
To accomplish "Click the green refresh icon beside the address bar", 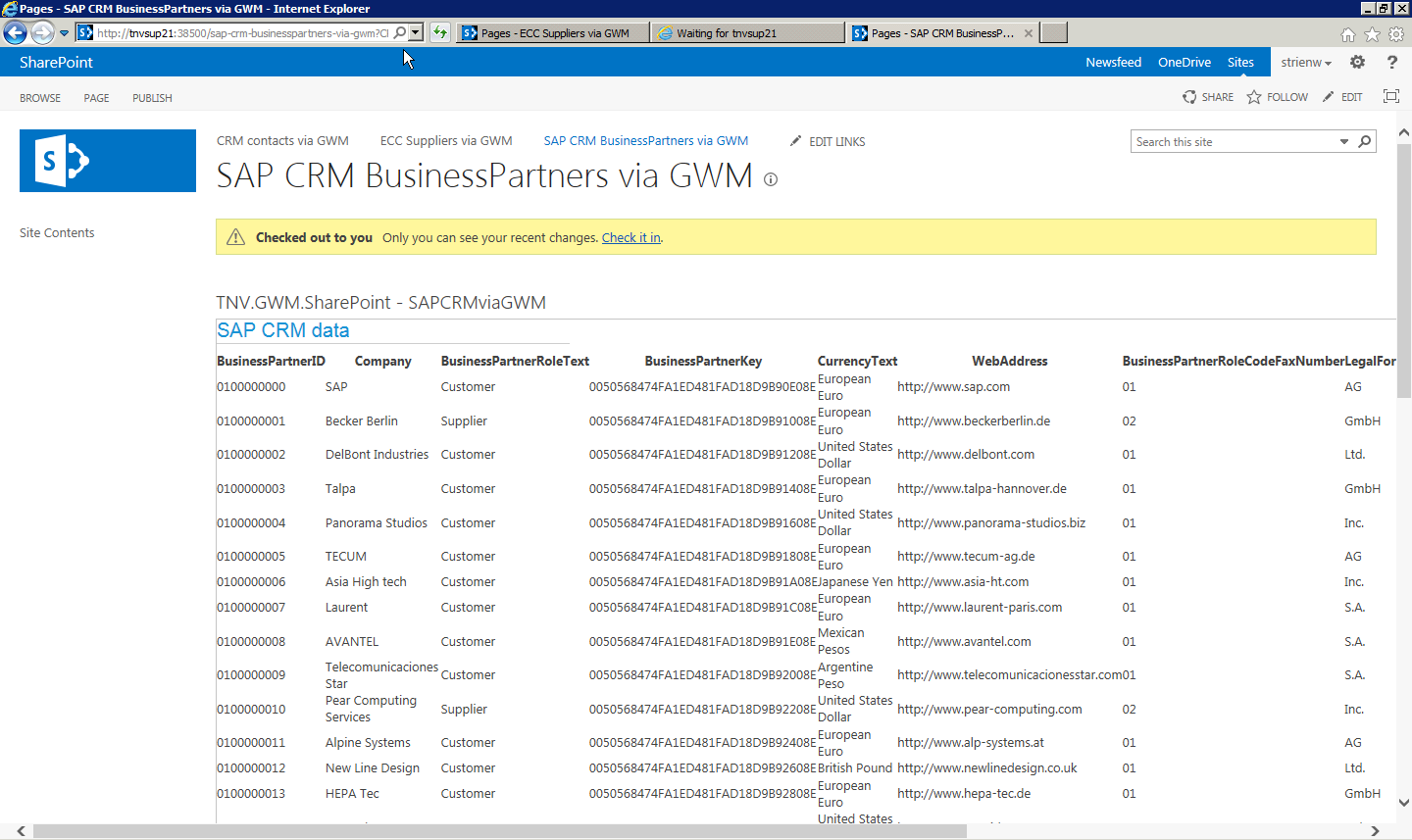I will point(440,32).
